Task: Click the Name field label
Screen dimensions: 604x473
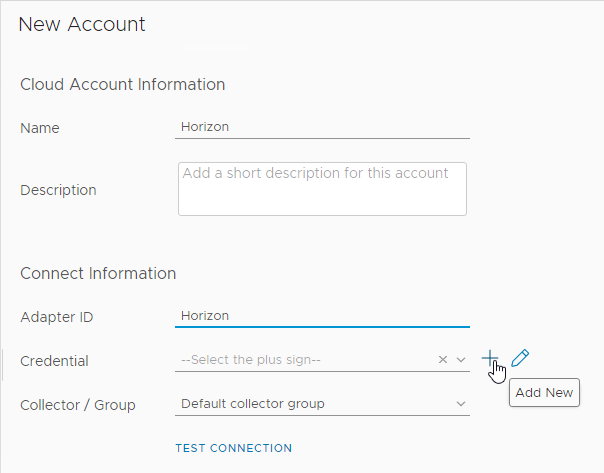Action: tap(40, 128)
